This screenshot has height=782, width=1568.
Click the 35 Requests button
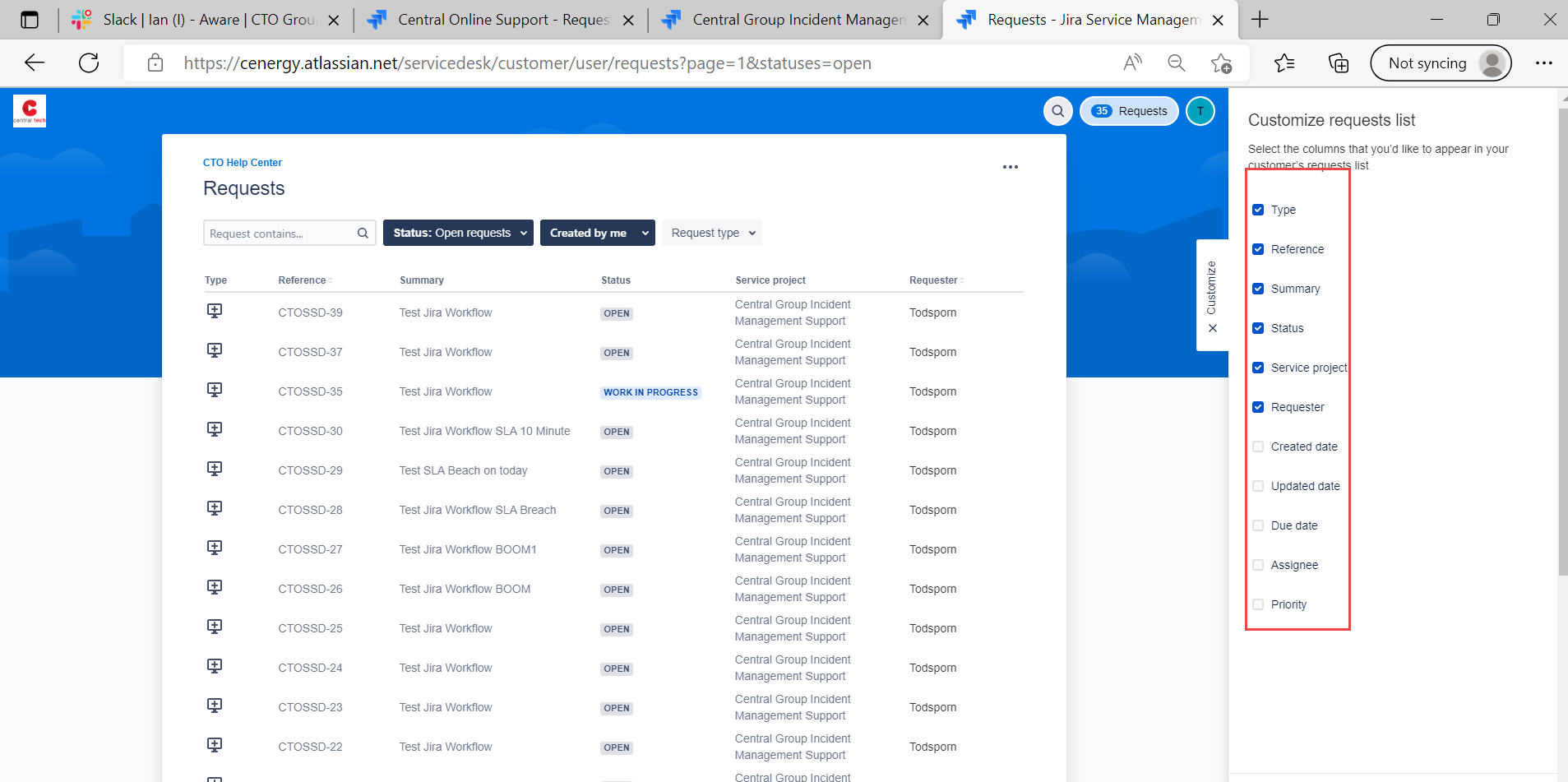tap(1129, 110)
